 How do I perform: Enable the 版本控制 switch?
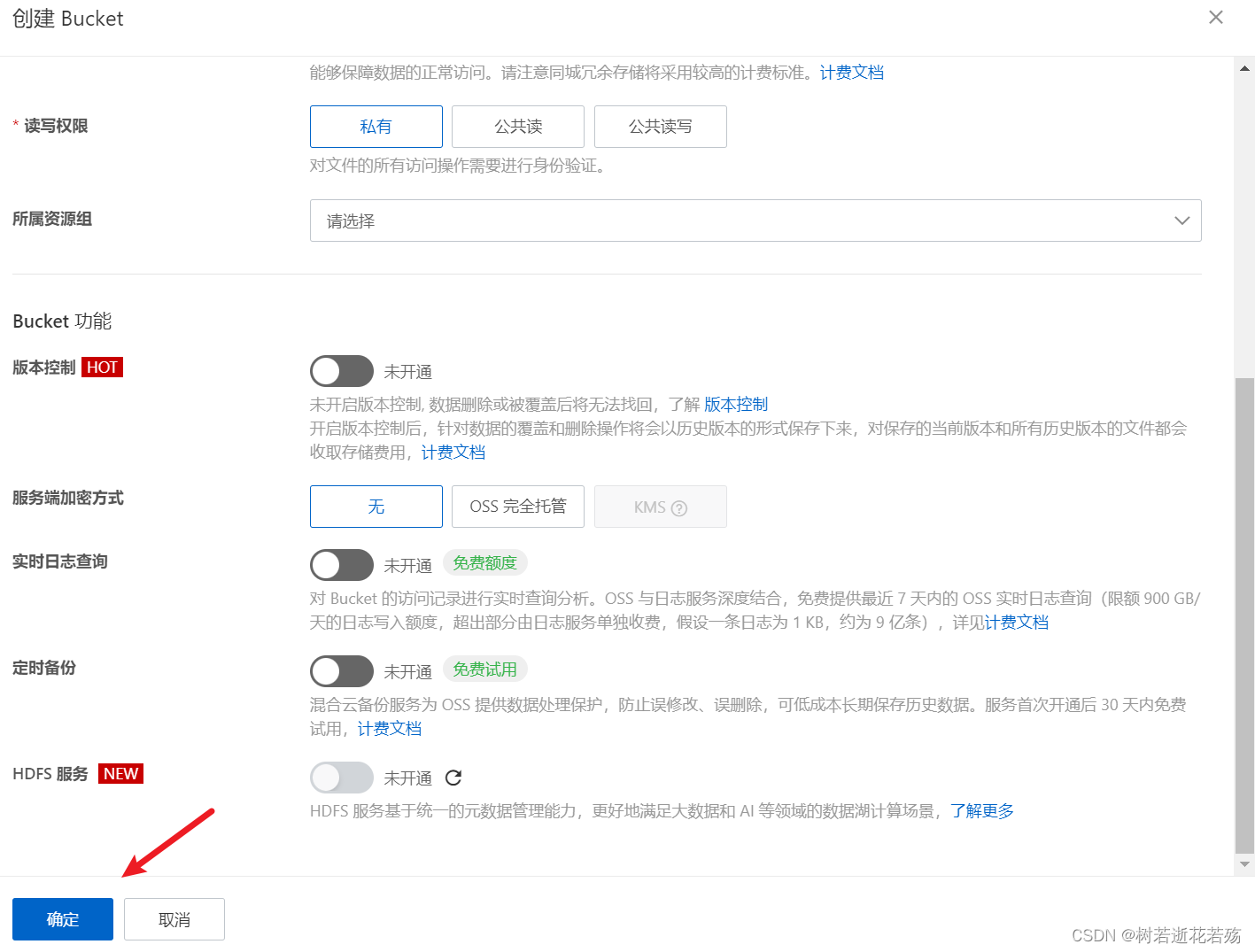(342, 371)
